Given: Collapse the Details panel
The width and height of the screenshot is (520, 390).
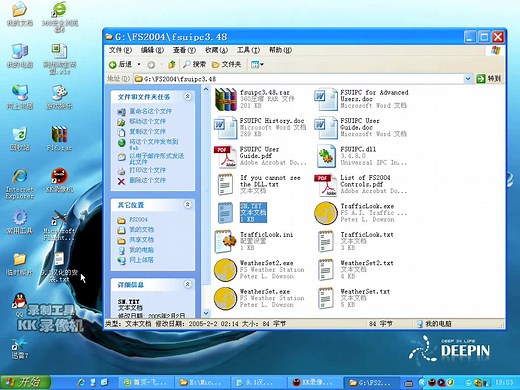Looking at the screenshot, I should 188,284.
